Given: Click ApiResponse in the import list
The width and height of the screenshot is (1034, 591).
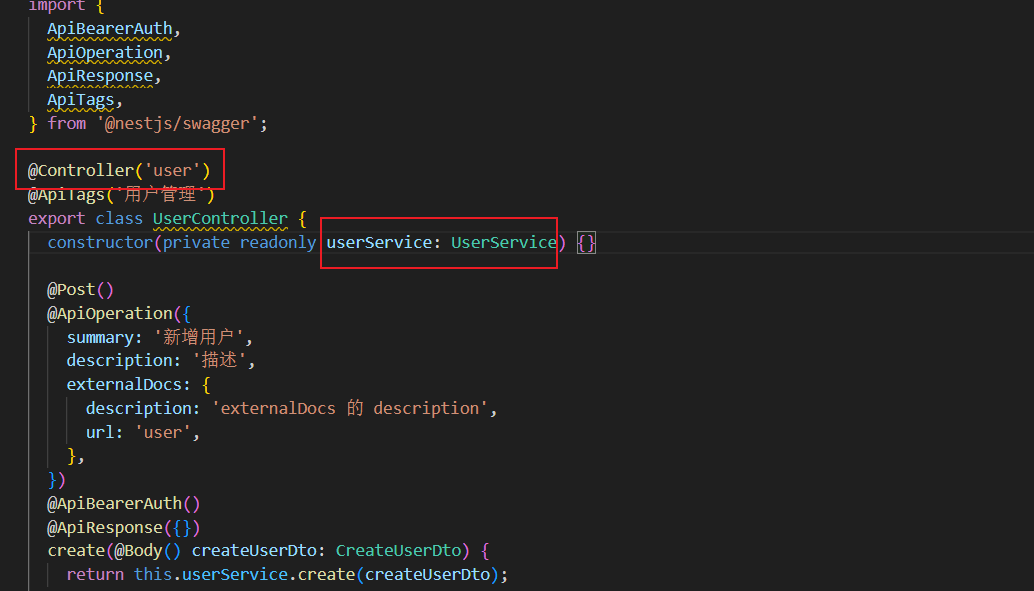Looking at the screenshot, I should 100,76.
